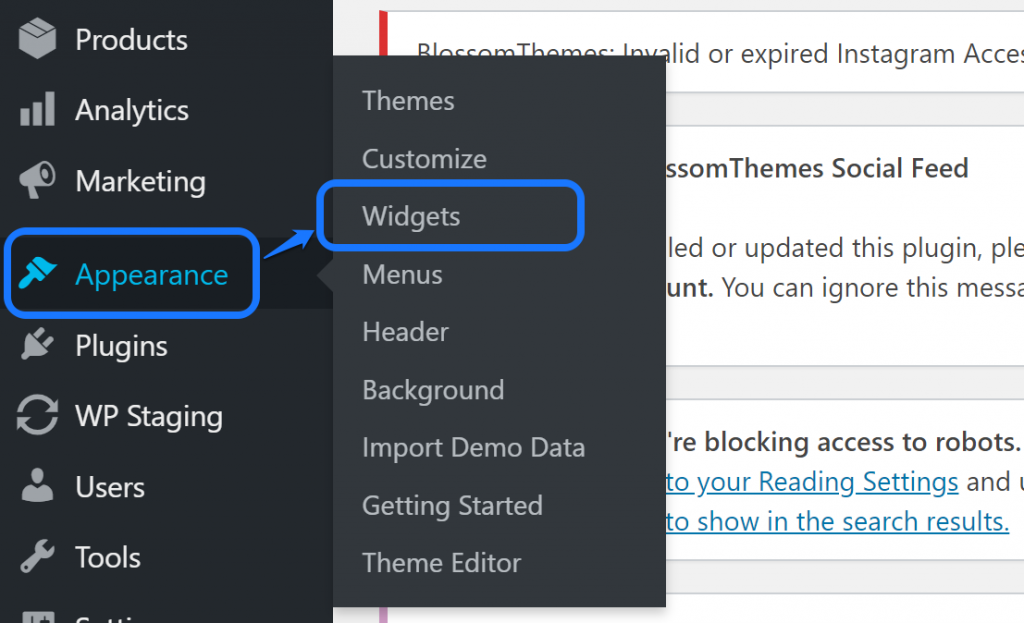Click the 'show in the search results' link
This screenshot has width=1024, height=623.
click(x=837, y=521)
